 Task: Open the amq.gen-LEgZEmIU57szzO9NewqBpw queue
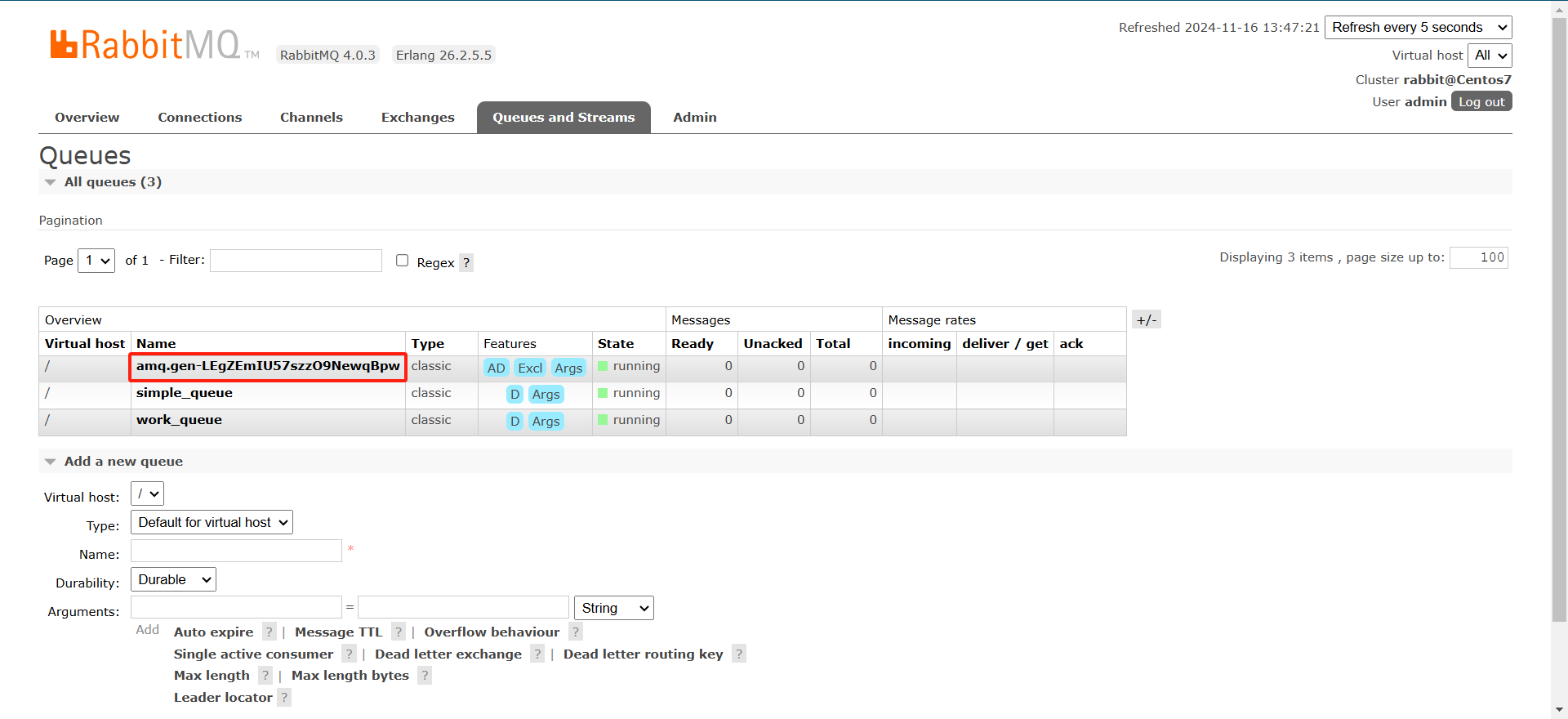(x=268, y=365)
